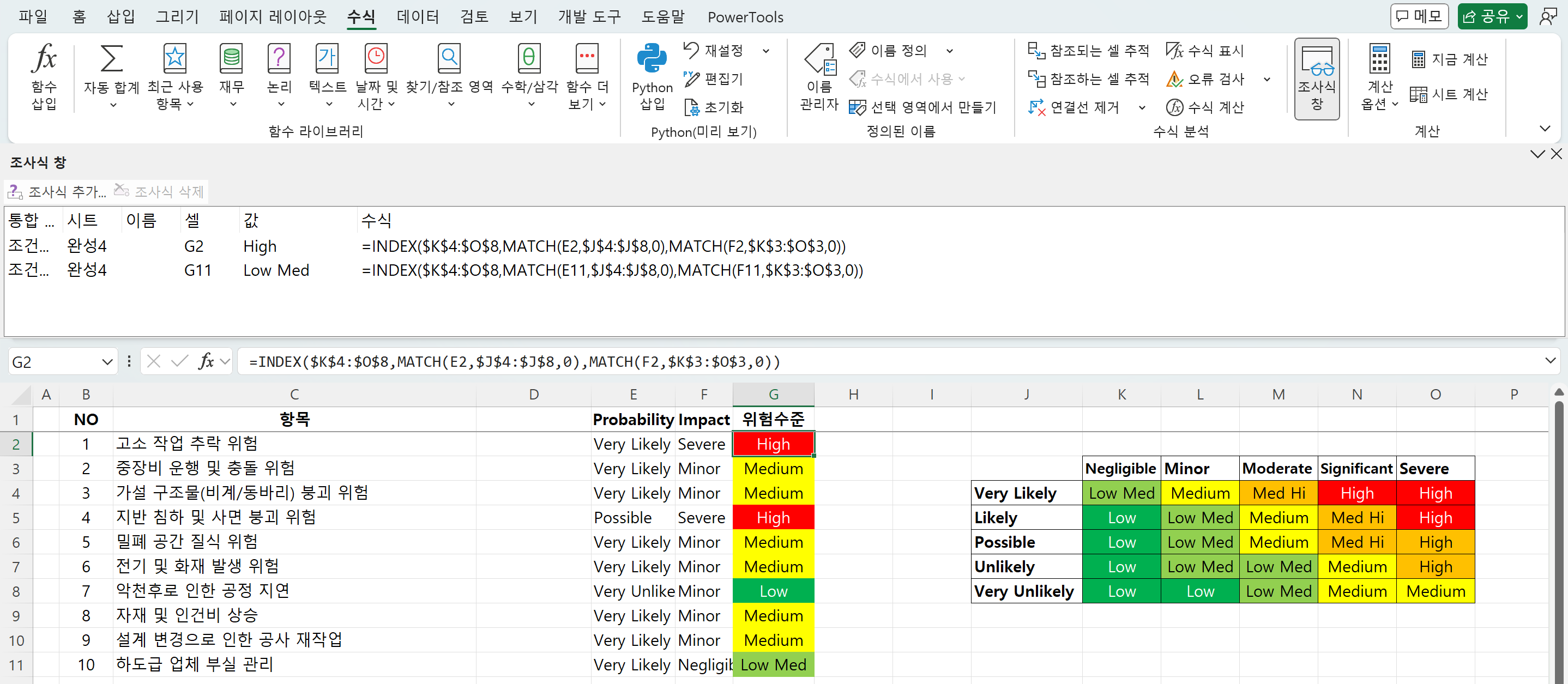This screenshot has width=1568, height=684.
Task: Open the 재무 functions icon
Action: pos(231,59)
